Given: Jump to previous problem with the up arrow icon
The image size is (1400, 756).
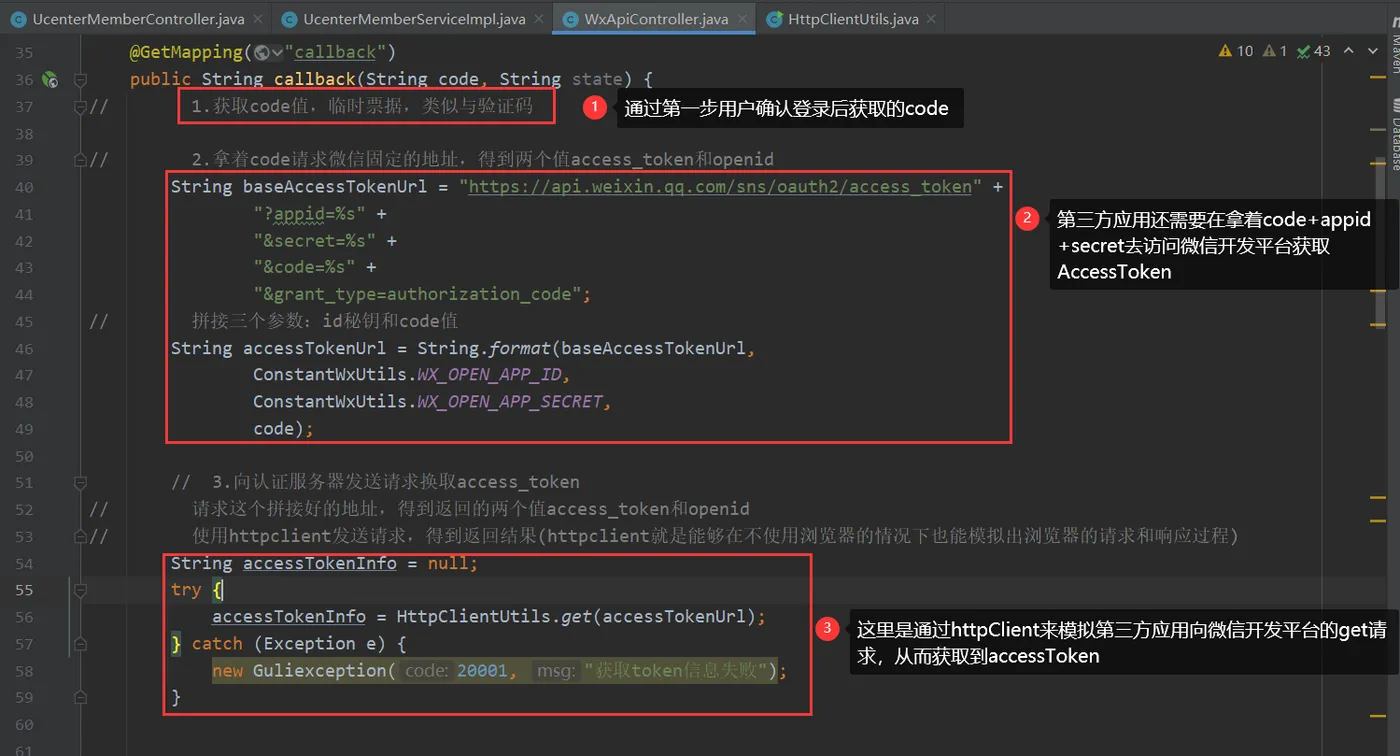Looking at the screenshot, I should point(1348,50).
